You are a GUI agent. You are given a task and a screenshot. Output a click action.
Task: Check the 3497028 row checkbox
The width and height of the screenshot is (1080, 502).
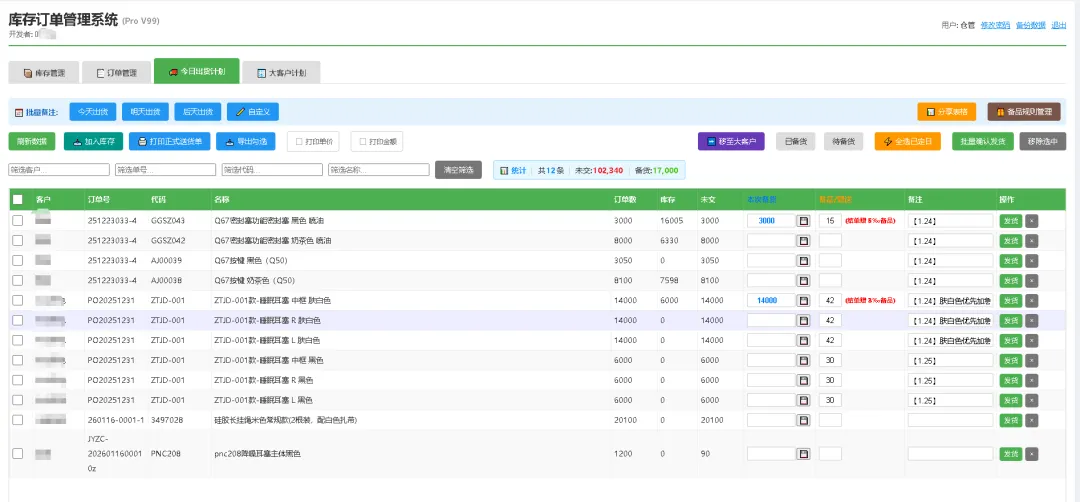[x=18, y=420]
